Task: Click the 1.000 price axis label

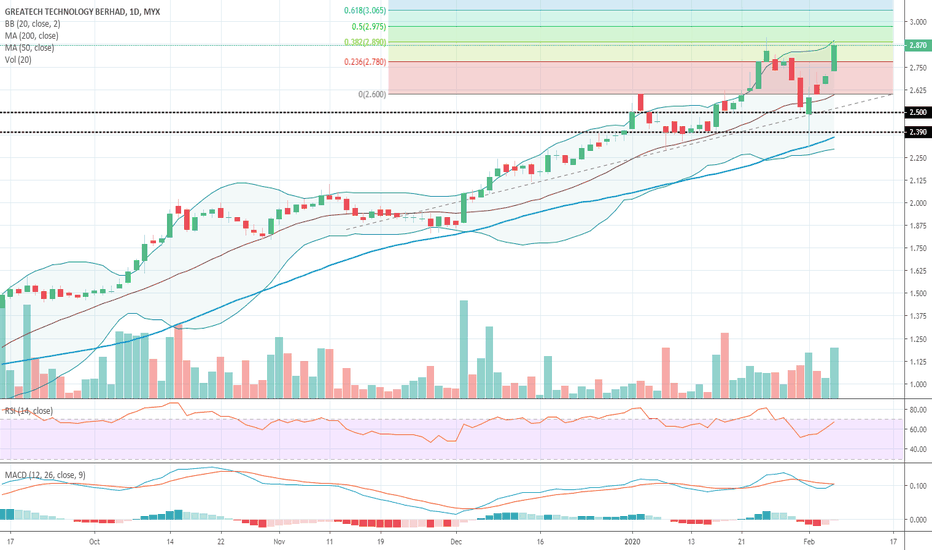Action: coord(918,384)
